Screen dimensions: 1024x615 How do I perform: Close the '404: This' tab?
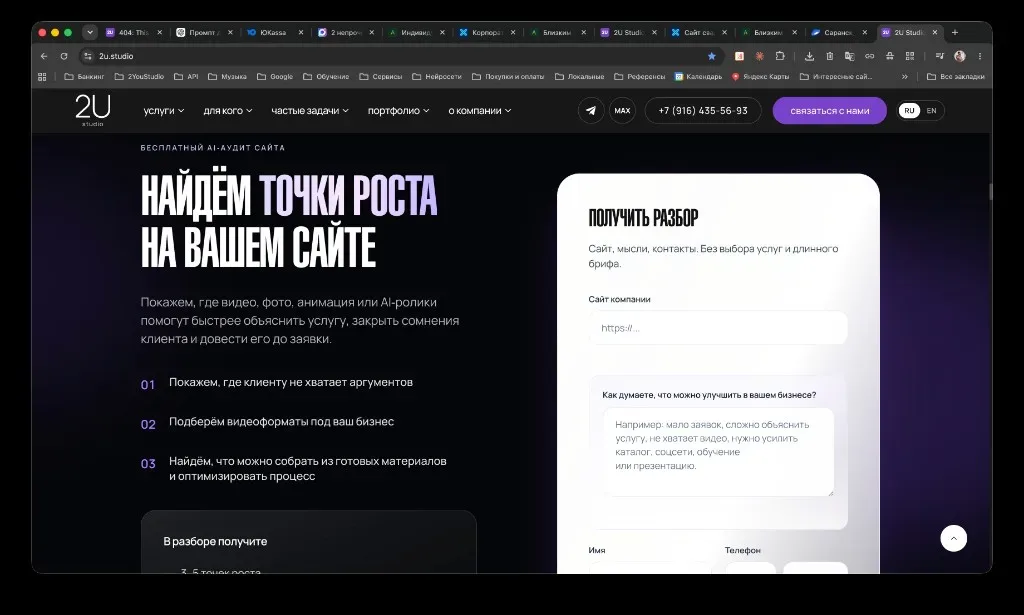(160, 32)
